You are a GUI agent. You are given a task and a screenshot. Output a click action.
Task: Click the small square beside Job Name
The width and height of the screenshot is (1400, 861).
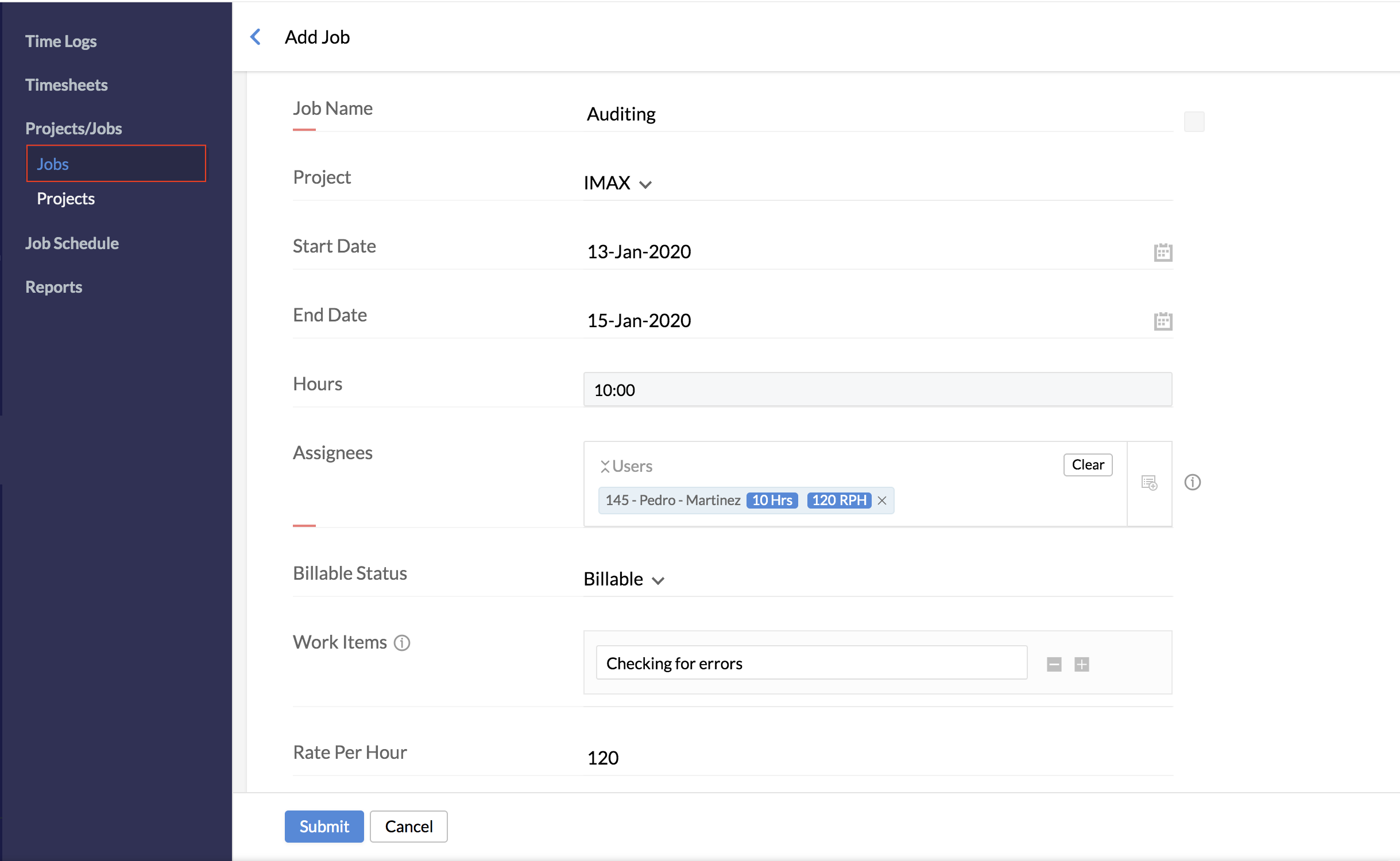[x=1194, y=122]
